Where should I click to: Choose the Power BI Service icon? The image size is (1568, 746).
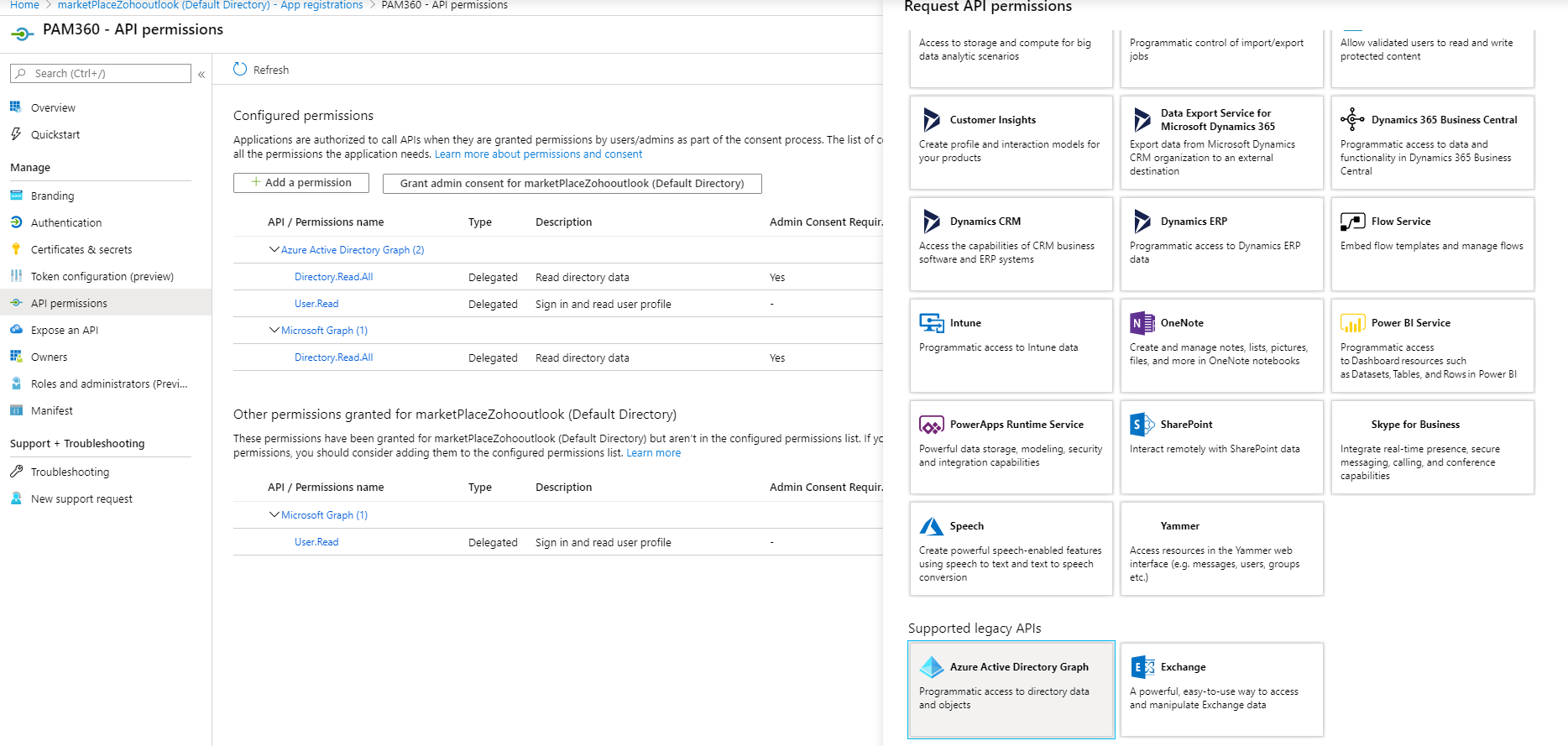1352,323
